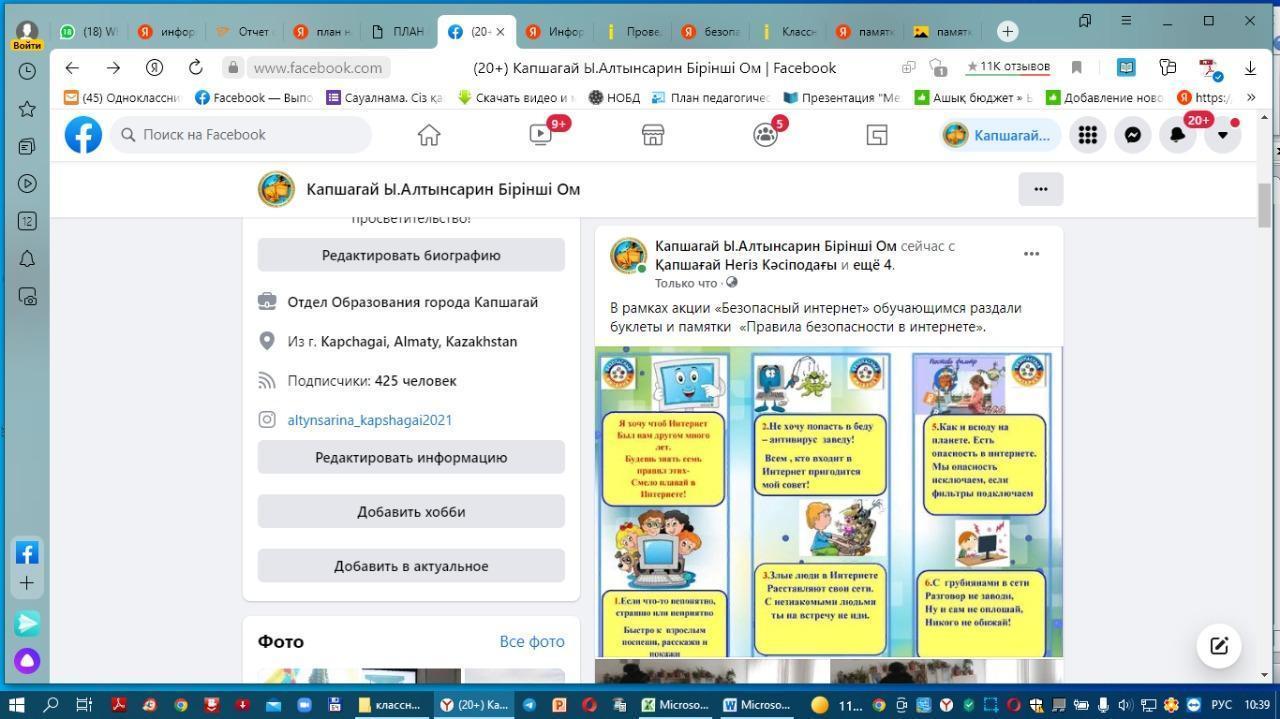Click Все фото link
This screenshot has height=719, width=1280.
531,642
